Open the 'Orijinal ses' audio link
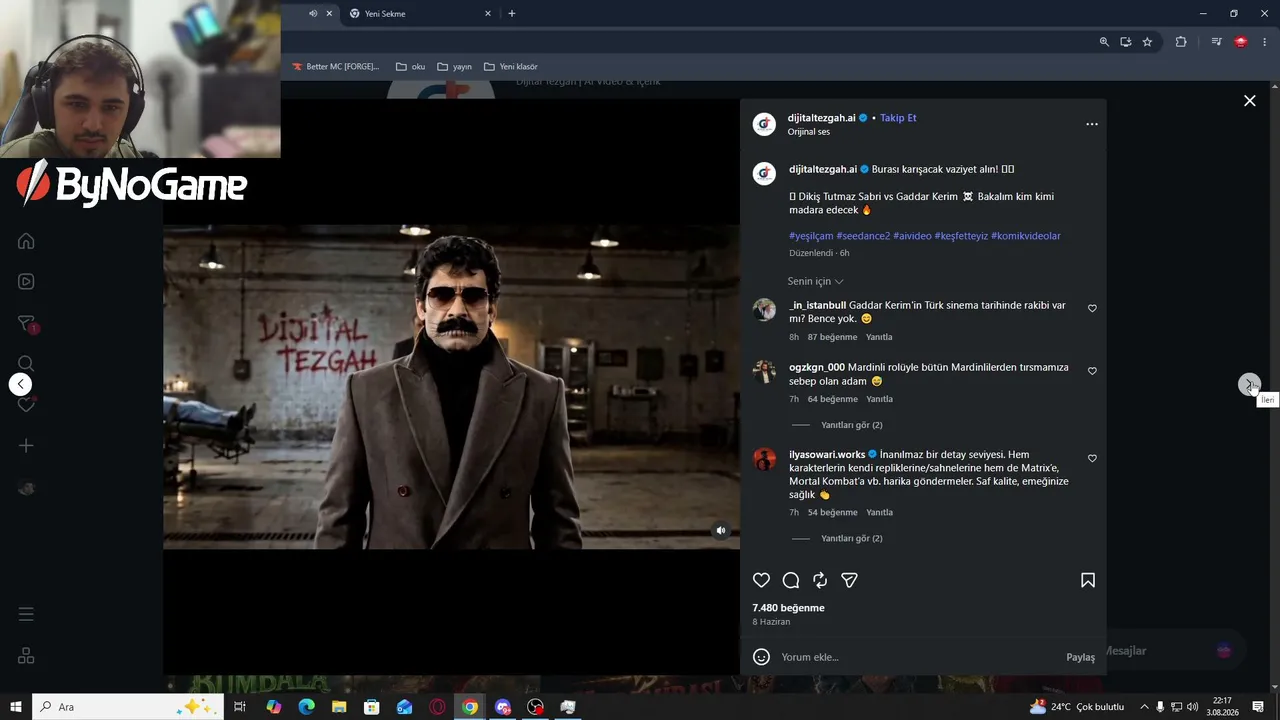This screenshot has height=720, width=1280. 808,132
